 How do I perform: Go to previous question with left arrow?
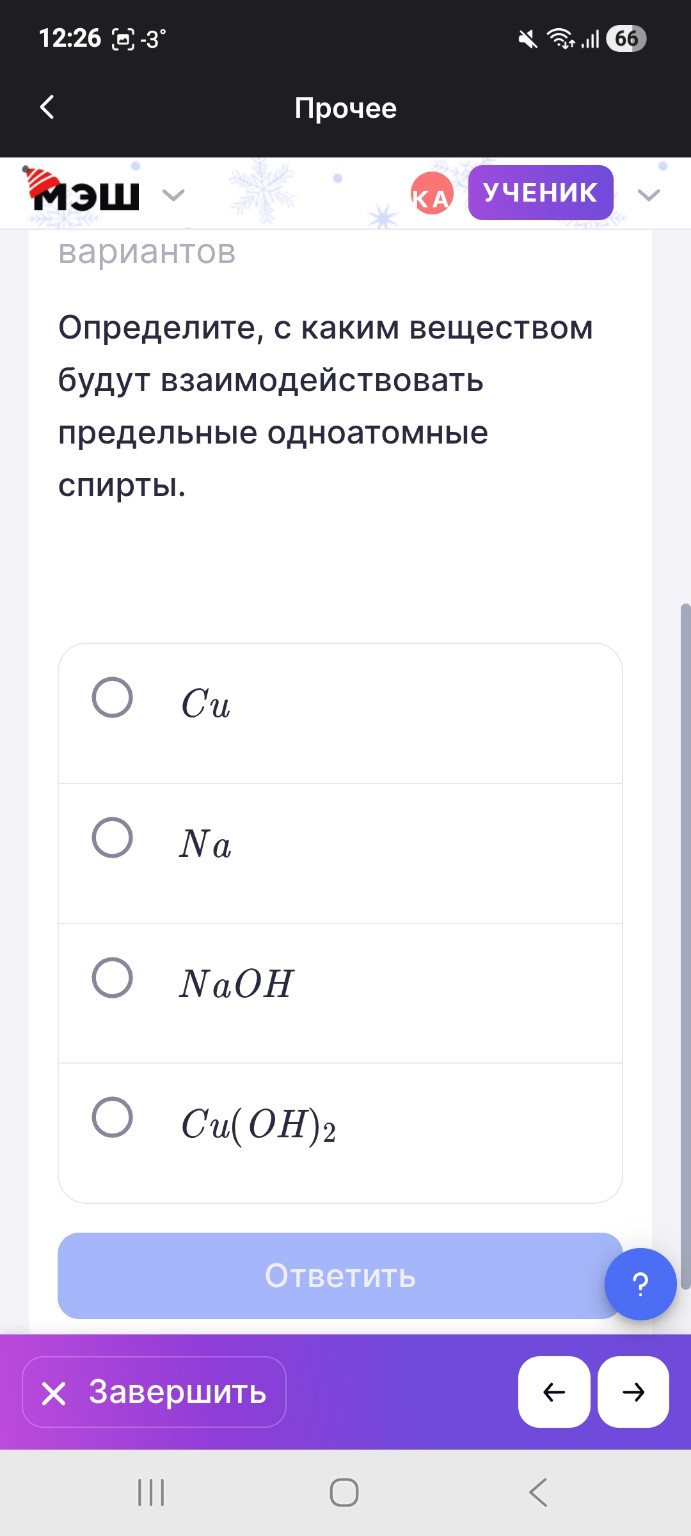tap(554, 1391)
